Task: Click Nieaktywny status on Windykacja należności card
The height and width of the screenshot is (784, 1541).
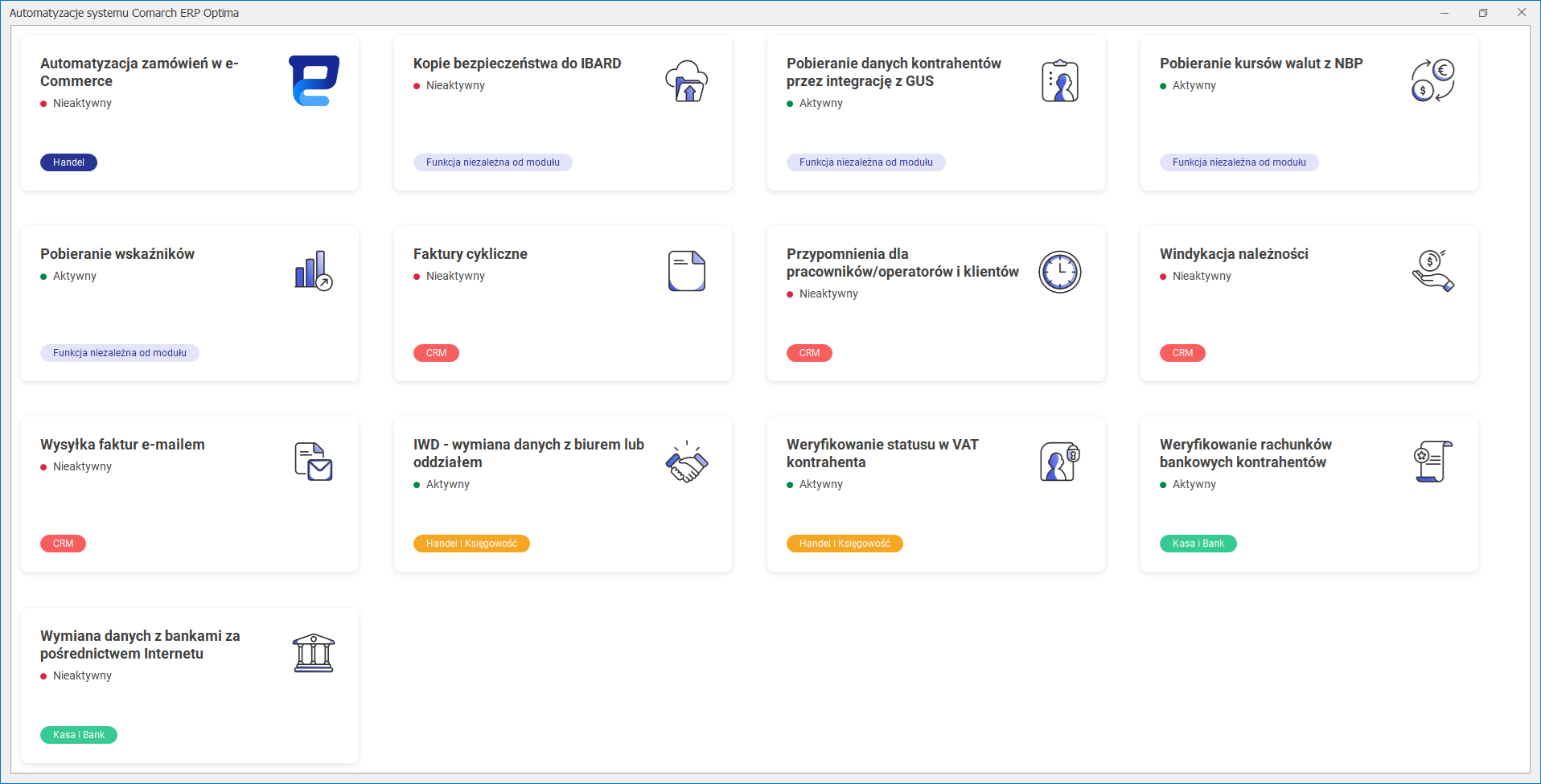Action: pyautogui.click(x=1196, y=277)
